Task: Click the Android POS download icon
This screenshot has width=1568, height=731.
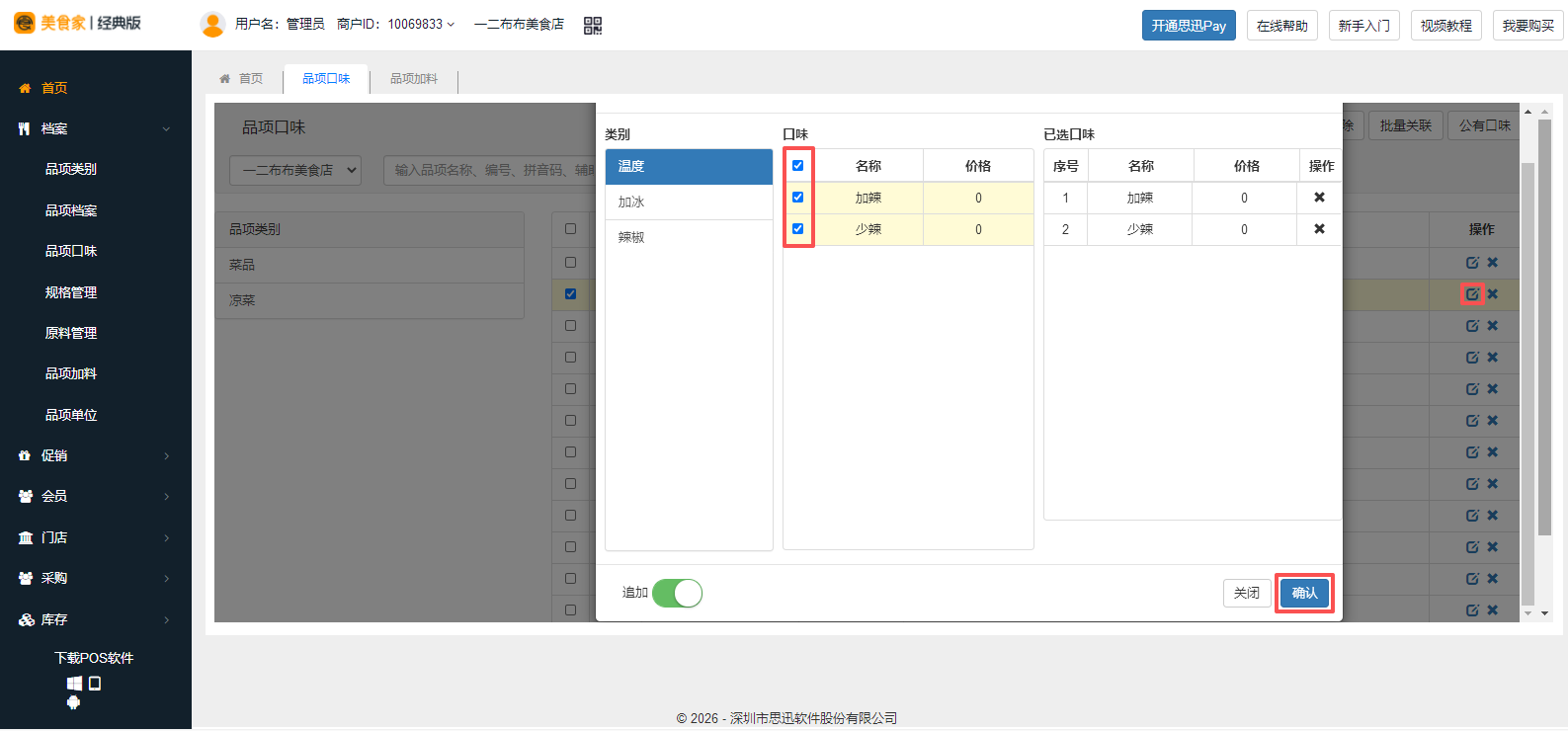Action: coord(73,702)
